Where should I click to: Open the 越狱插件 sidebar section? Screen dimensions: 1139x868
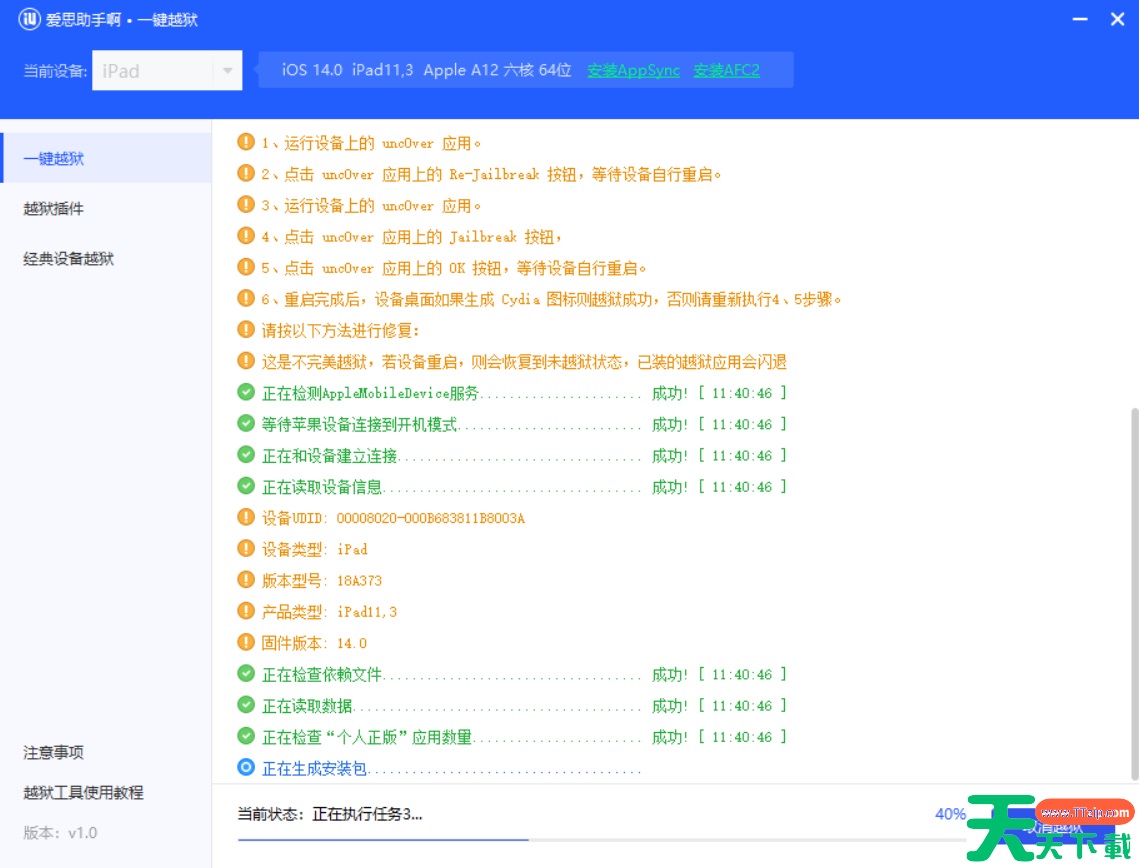[x=54, y=208]
